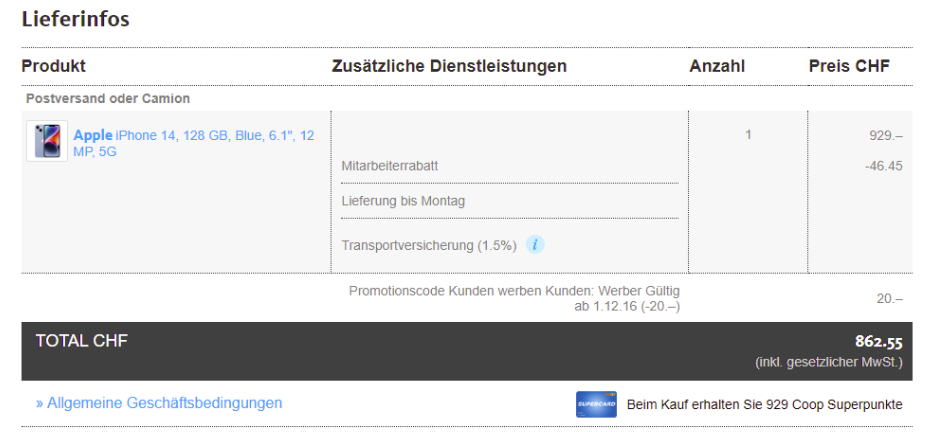The image size is (945, 432).
Task: Open the iPhone 14 product thumbnail
Action: click(x=47, y=142)
